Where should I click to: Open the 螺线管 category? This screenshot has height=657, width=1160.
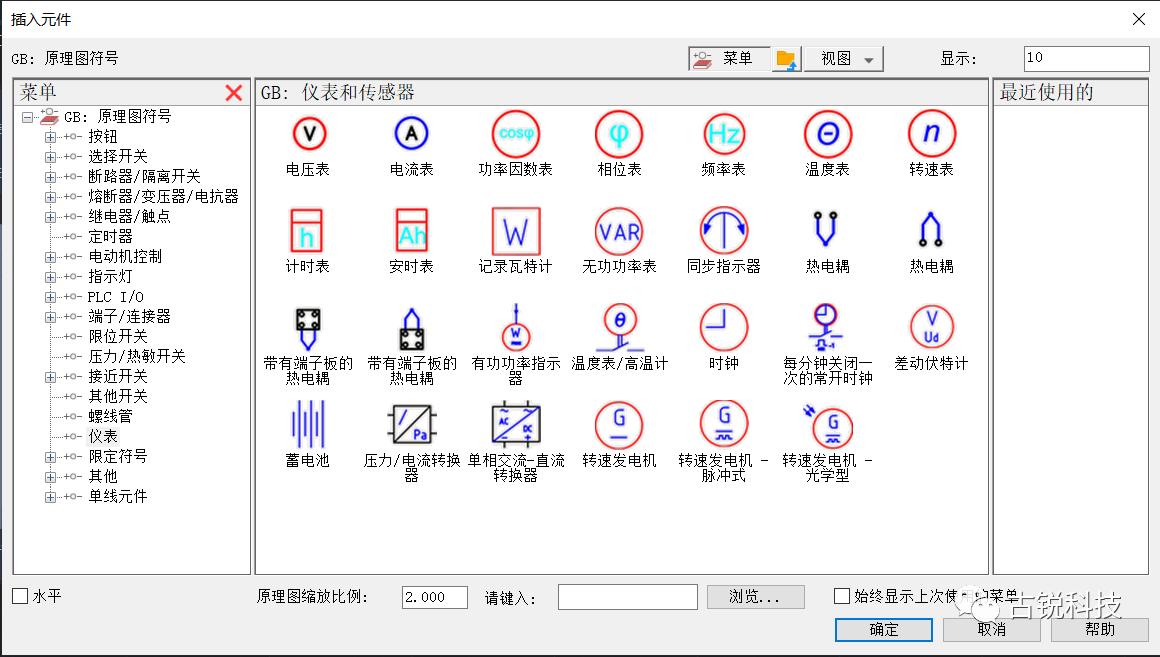pos(110,417)
